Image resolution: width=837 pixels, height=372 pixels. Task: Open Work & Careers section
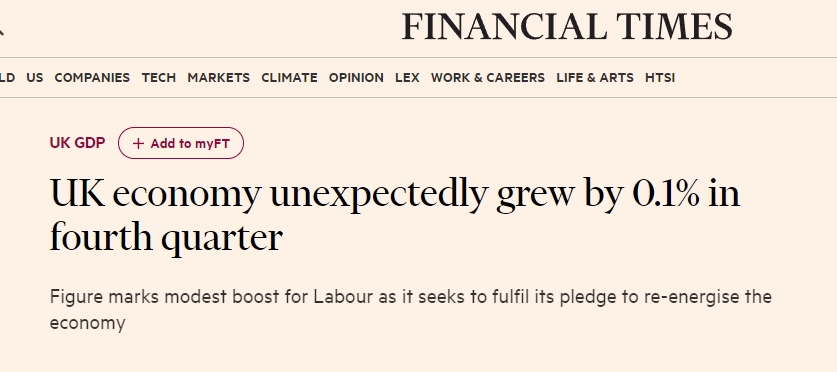(x=488, y=78)
